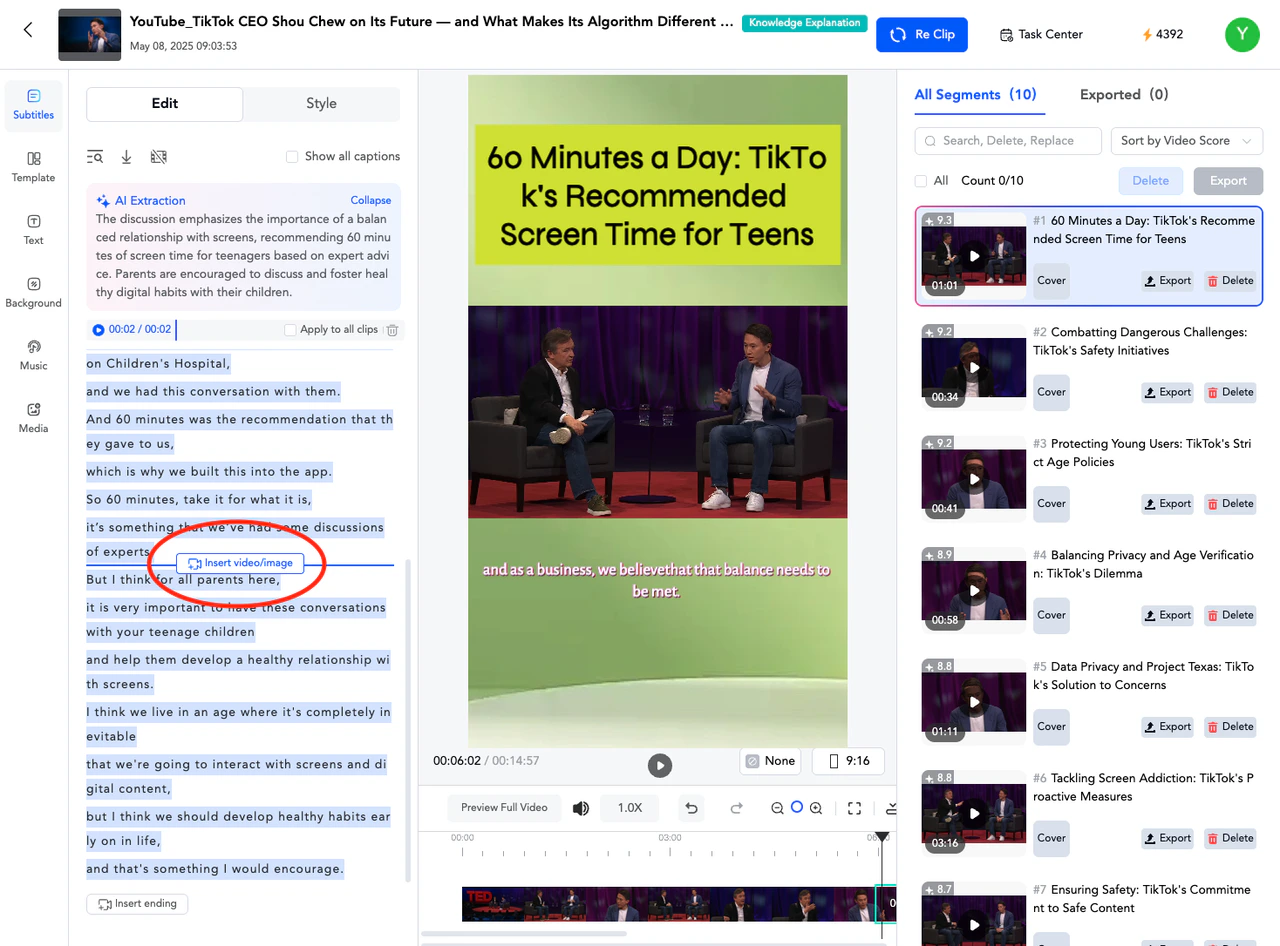
Task: Click Export for segment #5 Data Privacy
Action: click(1168, 727)
